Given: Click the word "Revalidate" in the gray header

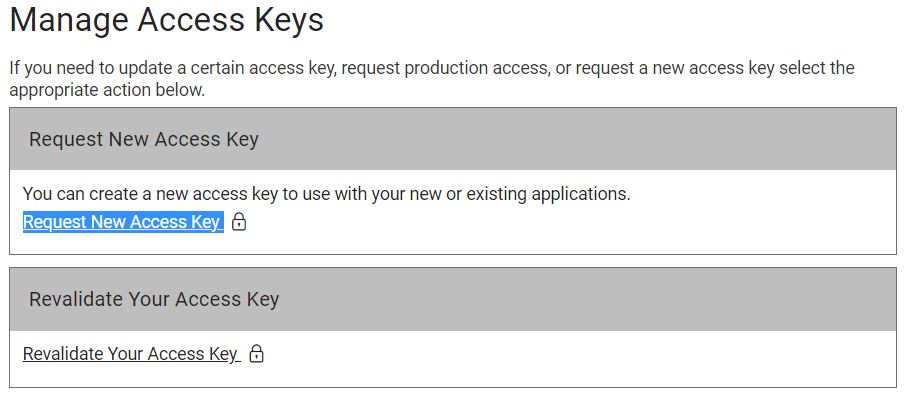Looking at the screenshot, I should [75, 299].
